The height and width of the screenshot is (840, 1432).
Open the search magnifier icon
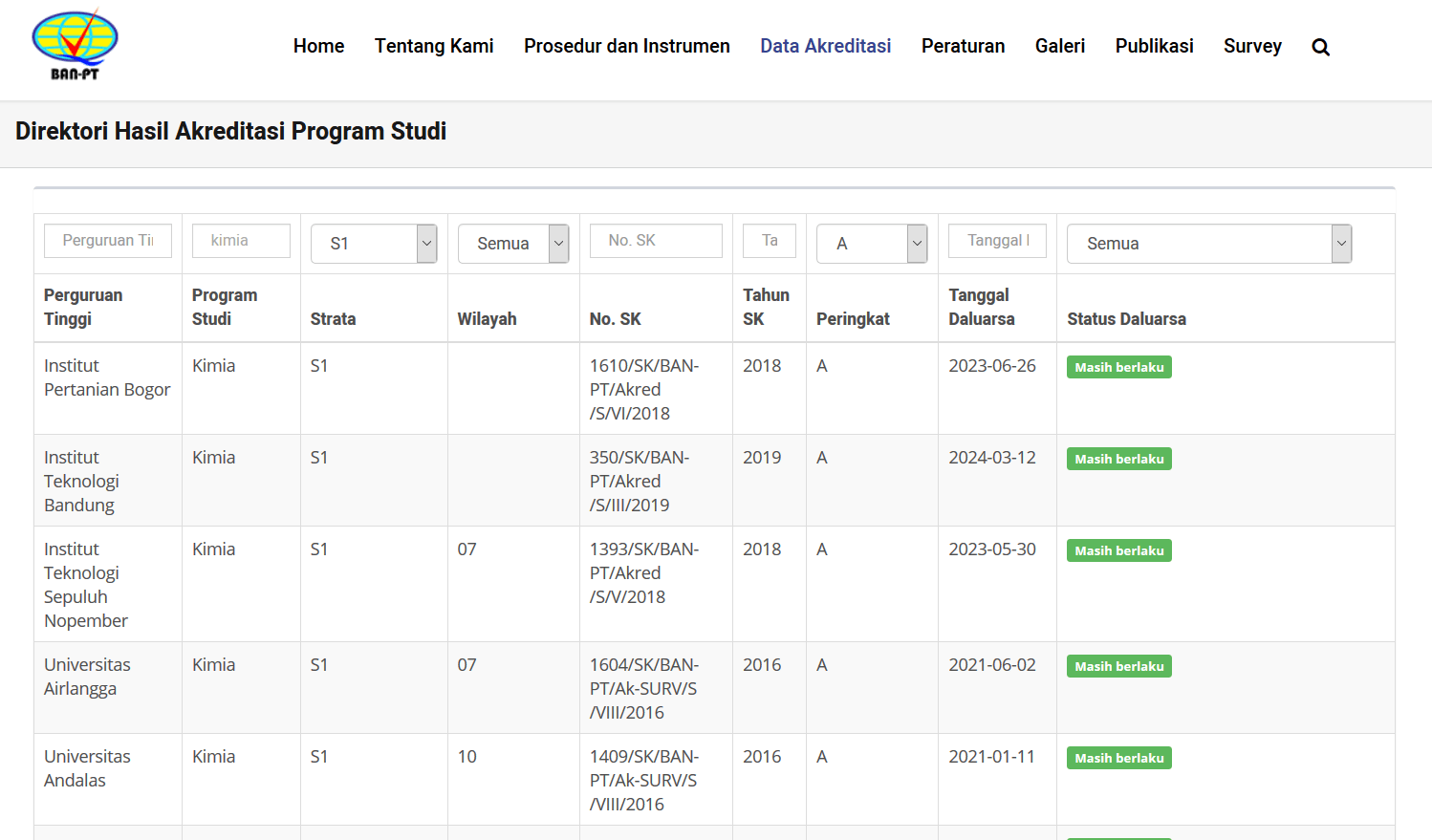coord(1320,47)
